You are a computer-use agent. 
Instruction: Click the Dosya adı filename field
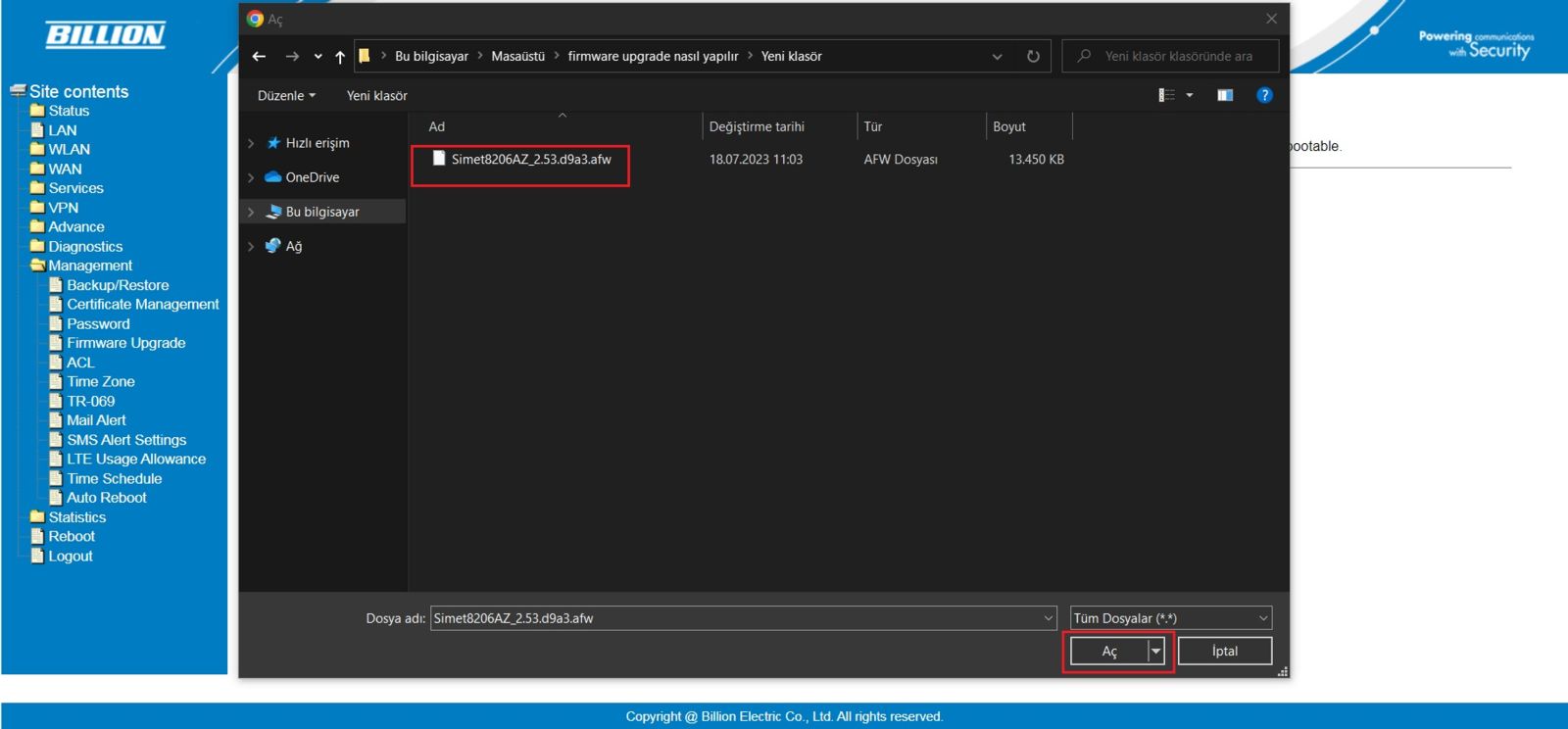735,618
